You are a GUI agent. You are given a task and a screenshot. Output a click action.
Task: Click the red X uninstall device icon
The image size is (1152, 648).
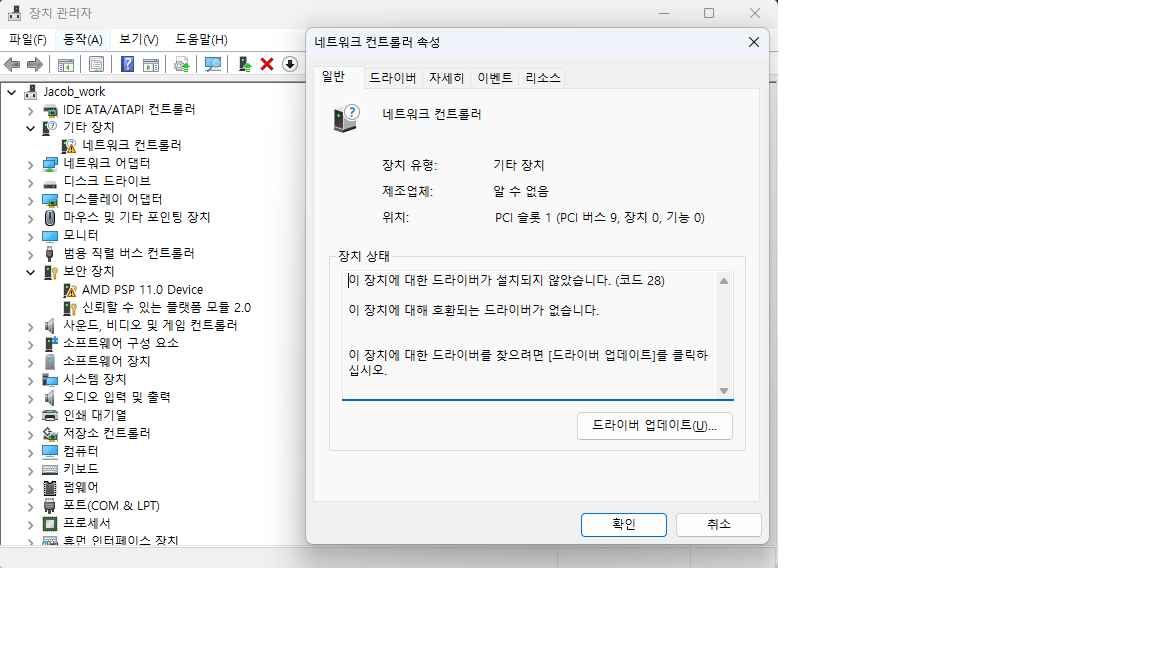click(267, 65)
